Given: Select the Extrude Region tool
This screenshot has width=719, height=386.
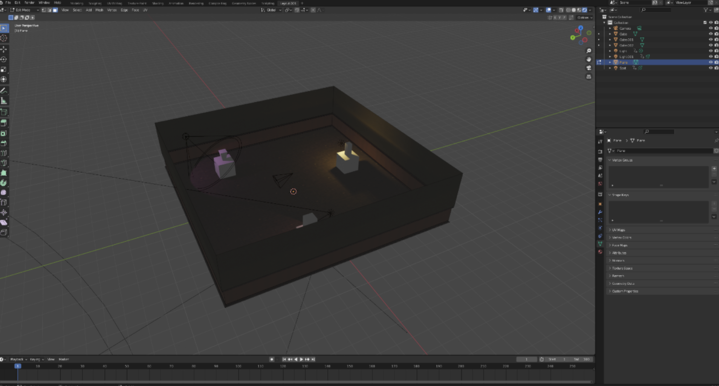Looking at the screenshot, I should [x=4, y=122].
